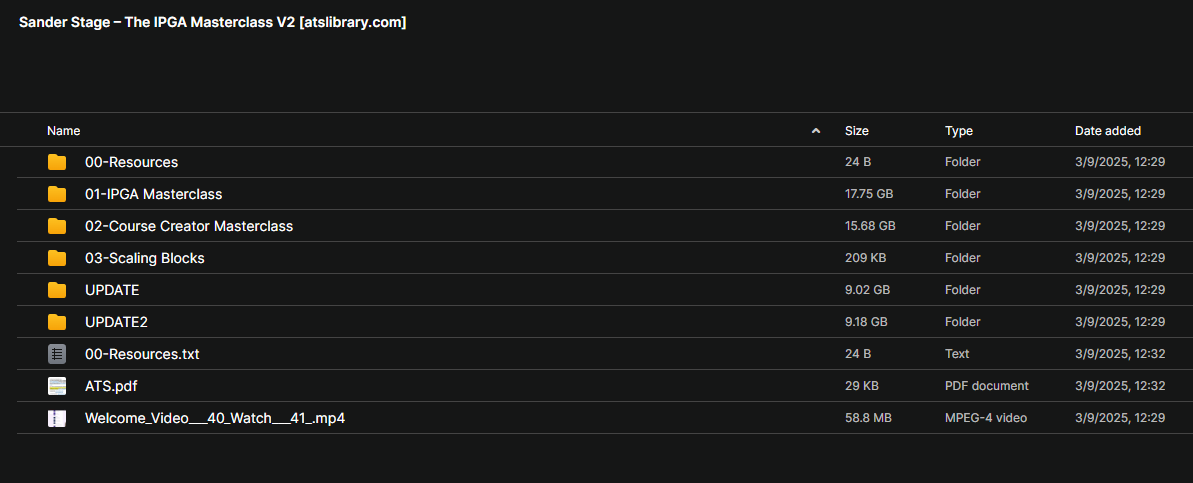Open the 01-IPGA Masterclass folder name
Screen dimensions: 1193x483
tap(154, 194)
